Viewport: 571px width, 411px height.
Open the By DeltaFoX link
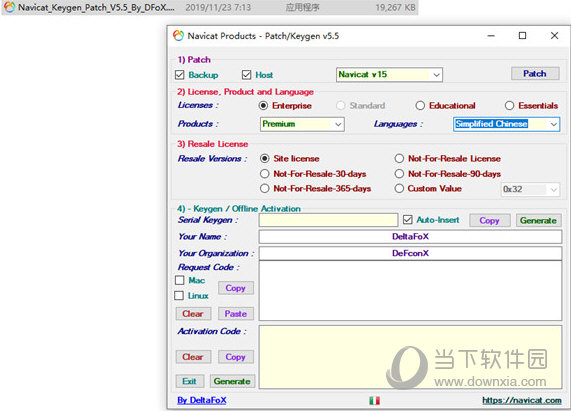[202, 400]
